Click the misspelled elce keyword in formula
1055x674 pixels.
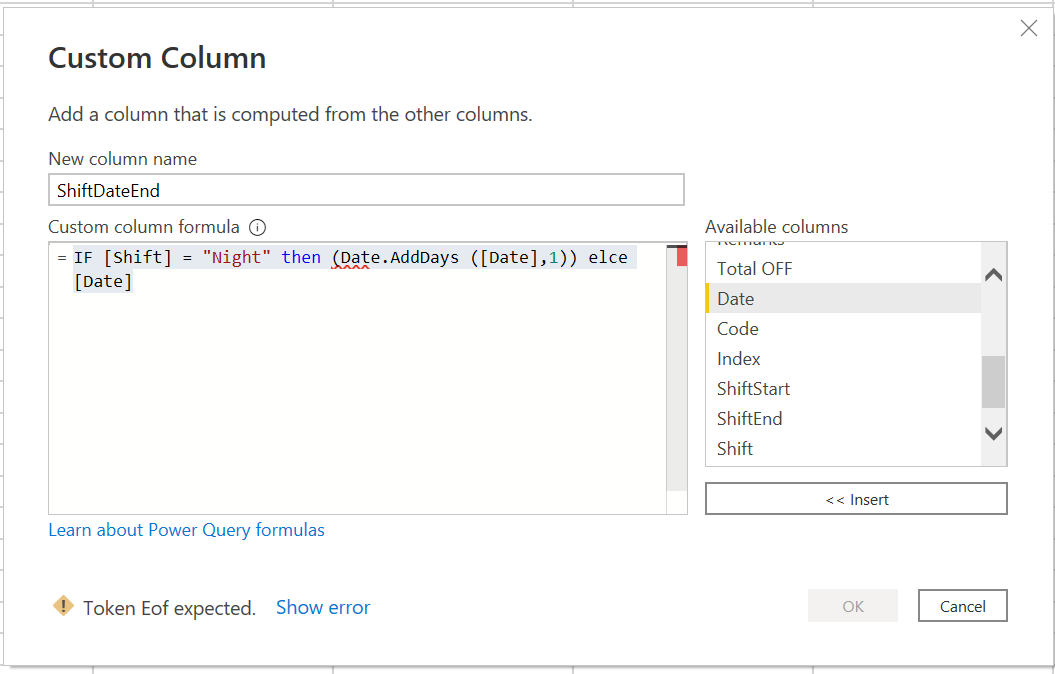pos(608,258)
